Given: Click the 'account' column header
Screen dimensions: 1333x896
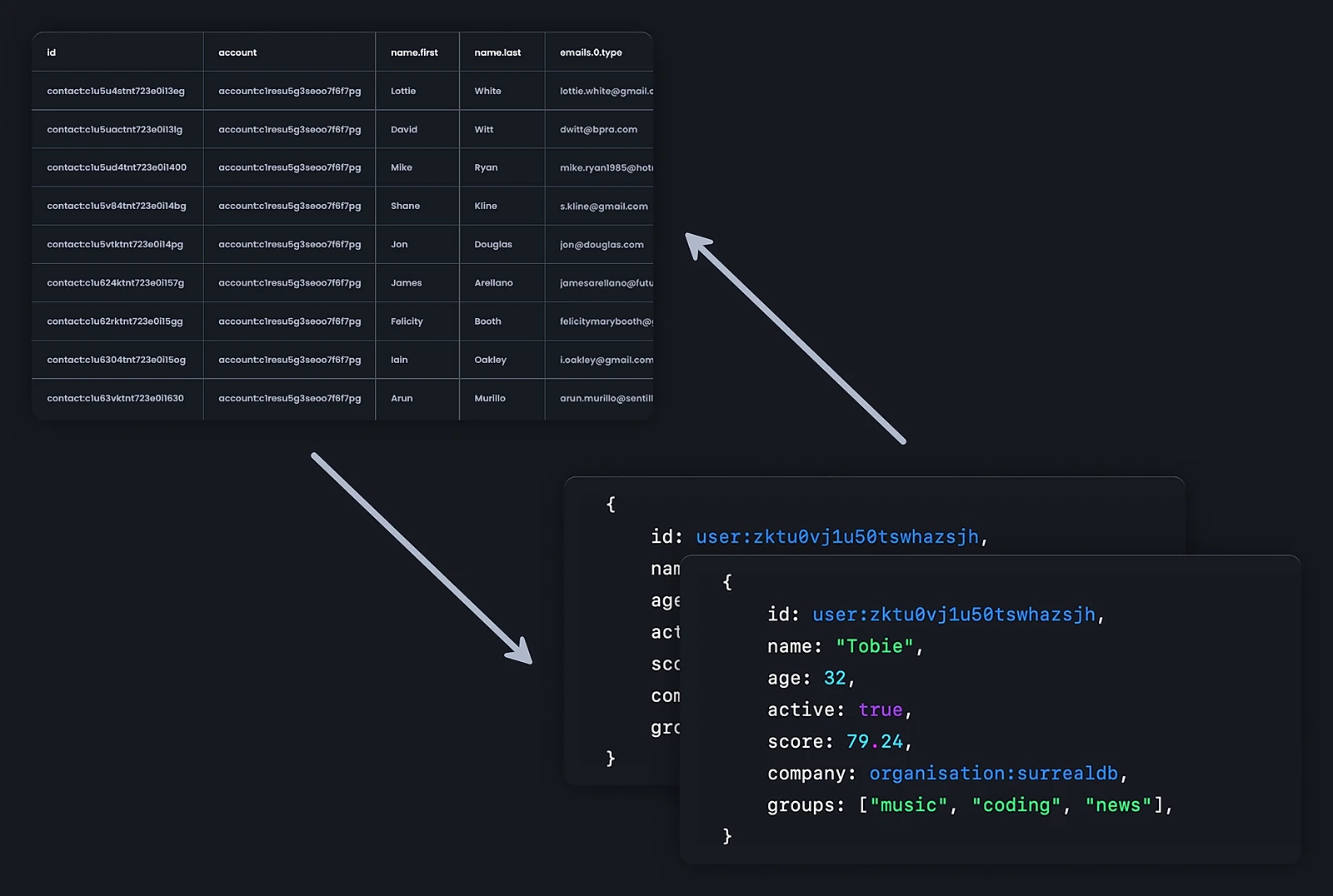Looking at the screenshot, I should tap(237, 52).
